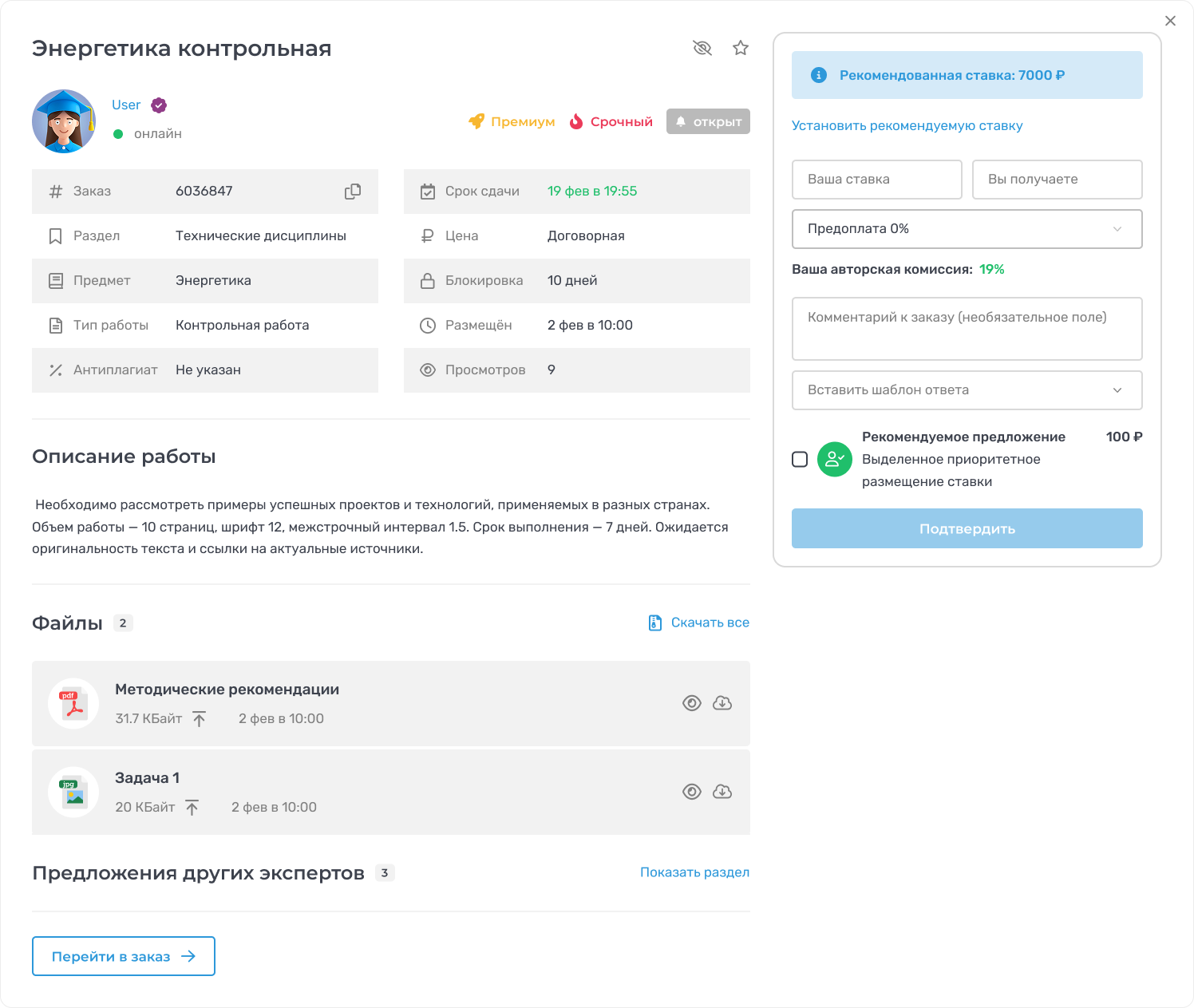1194x1008 pixels.
Task: Click the JPG file icon for Задача 1
Action: pyautogui.click(x=73, y=793)
